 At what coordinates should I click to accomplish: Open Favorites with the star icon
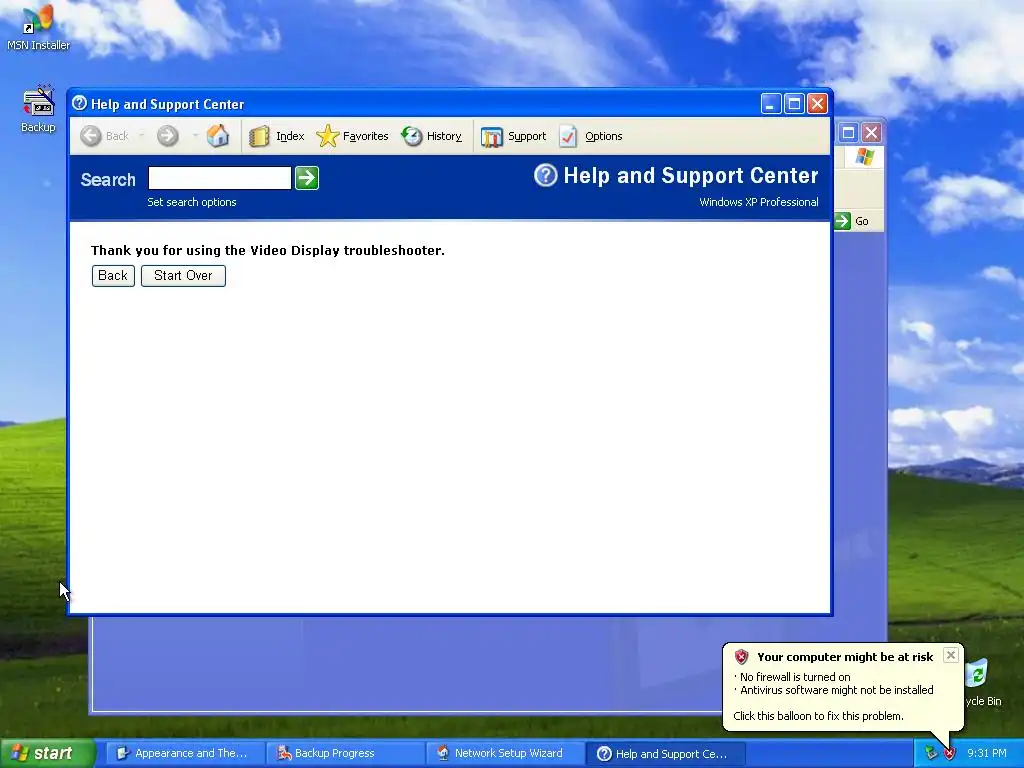coord(327,136)
